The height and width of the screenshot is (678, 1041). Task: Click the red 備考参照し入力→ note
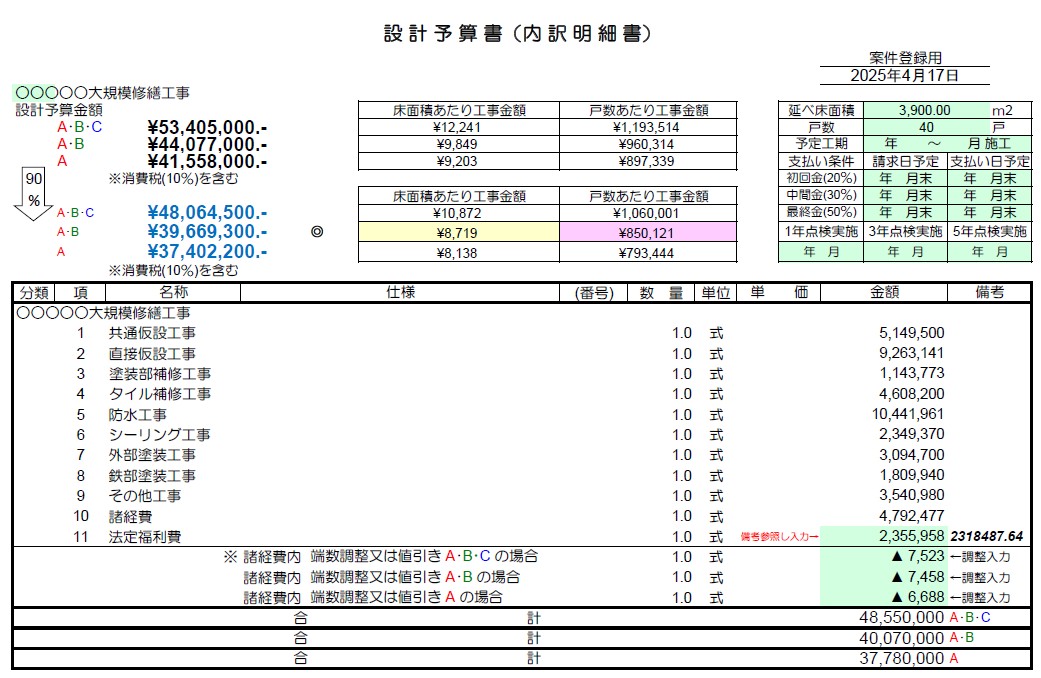tap(779, 537)
